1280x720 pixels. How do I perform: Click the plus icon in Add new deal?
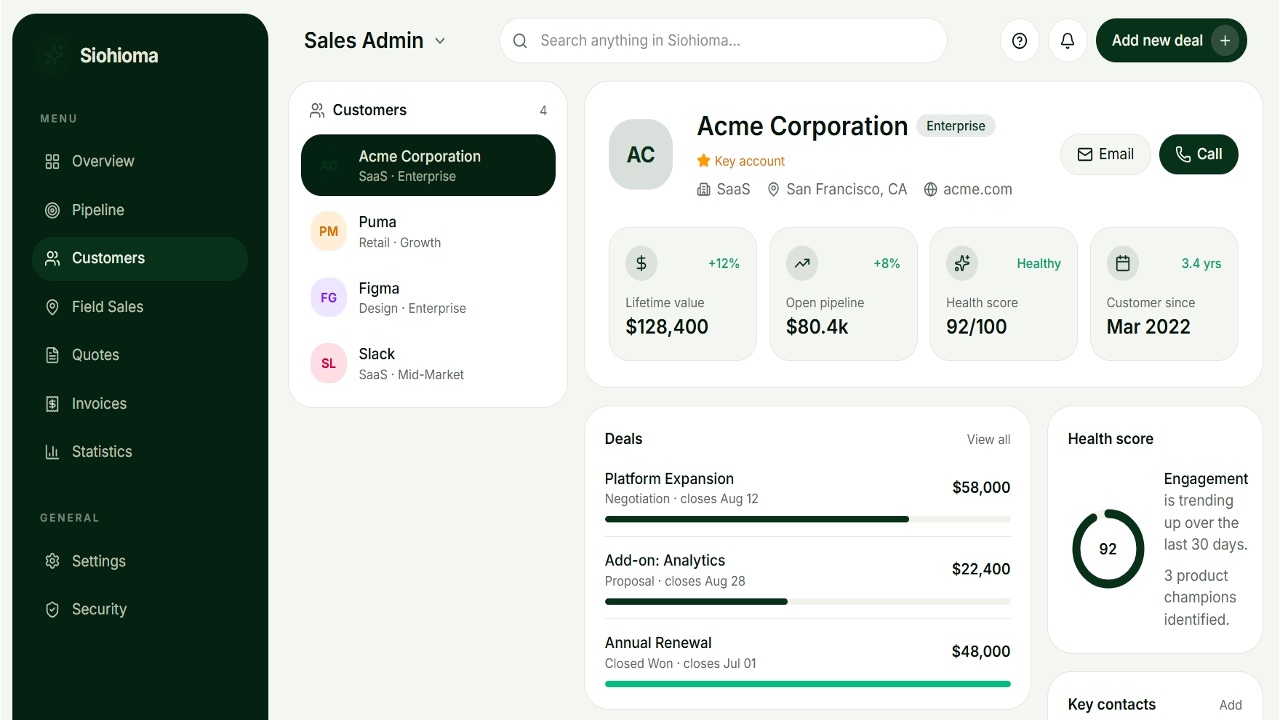point(1225,41)
